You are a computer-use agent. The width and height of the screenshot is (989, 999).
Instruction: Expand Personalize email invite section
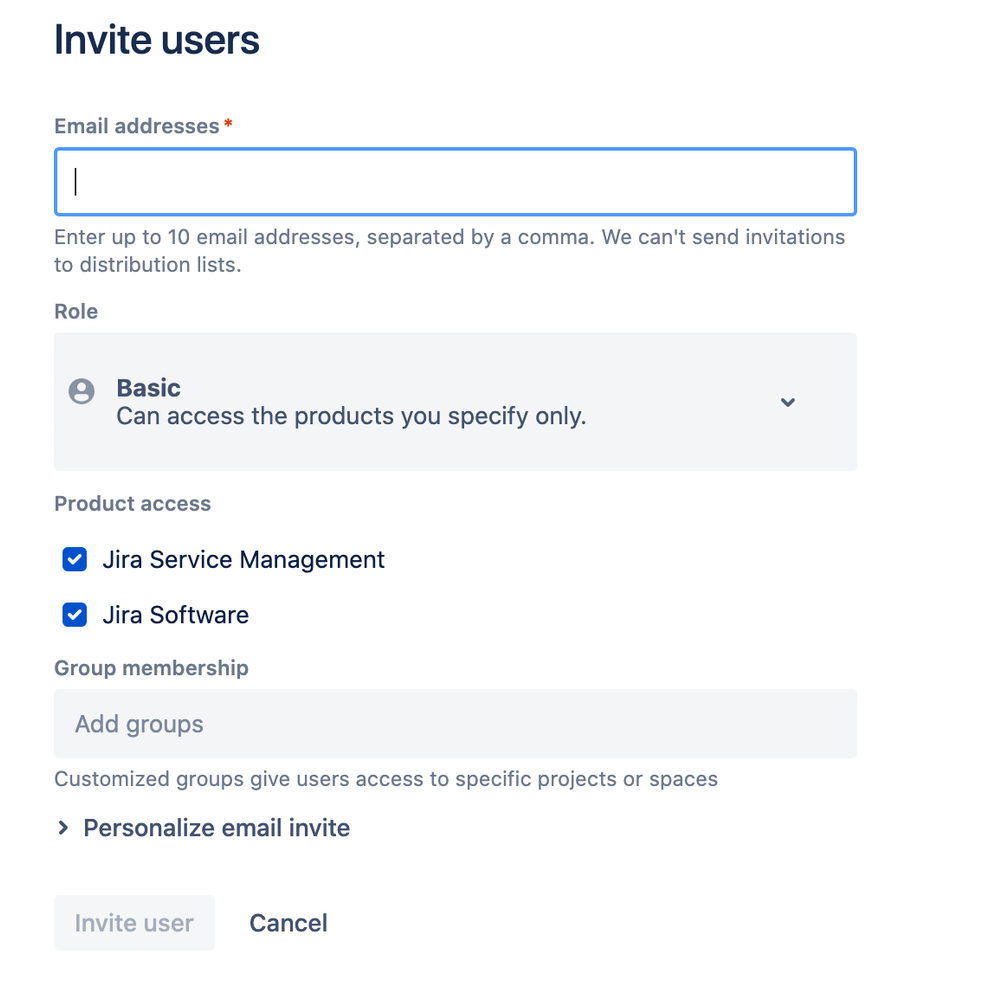[x=216, y=828]
